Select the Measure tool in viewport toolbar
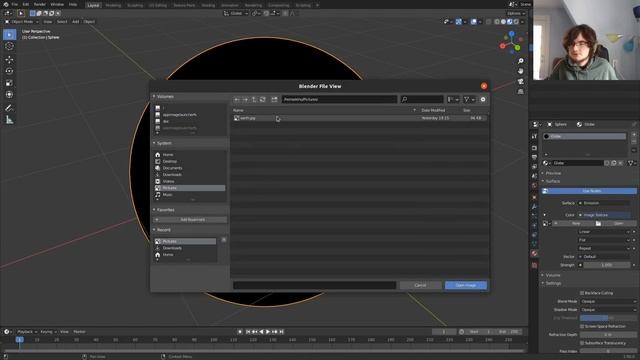This screenshot has height=360, width=640. (x=9, y=120)
